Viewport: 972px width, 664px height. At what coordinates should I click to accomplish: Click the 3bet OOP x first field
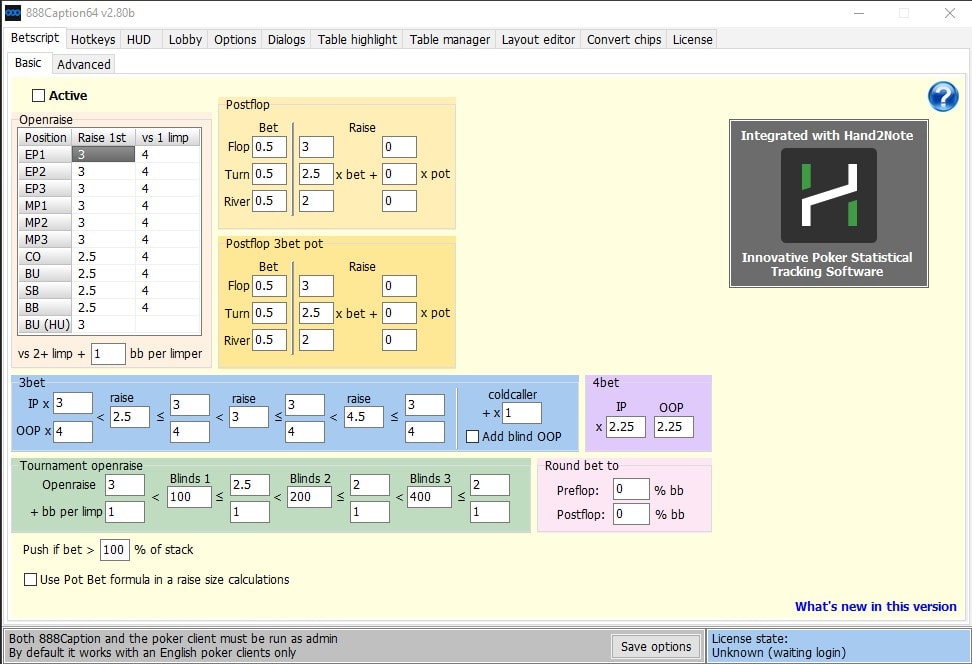[x=73, y=431]
